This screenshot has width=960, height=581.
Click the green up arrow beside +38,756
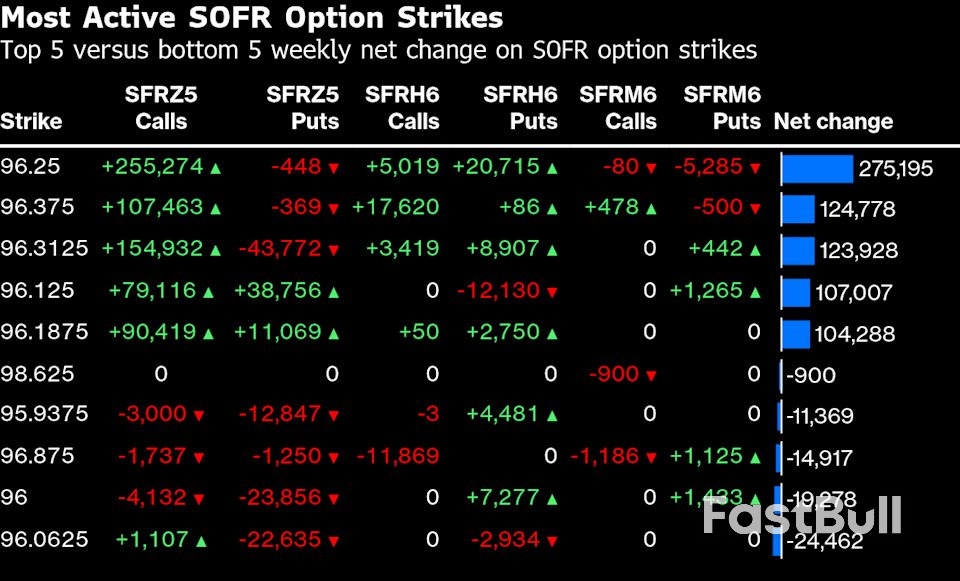click(x=334, y=292)
